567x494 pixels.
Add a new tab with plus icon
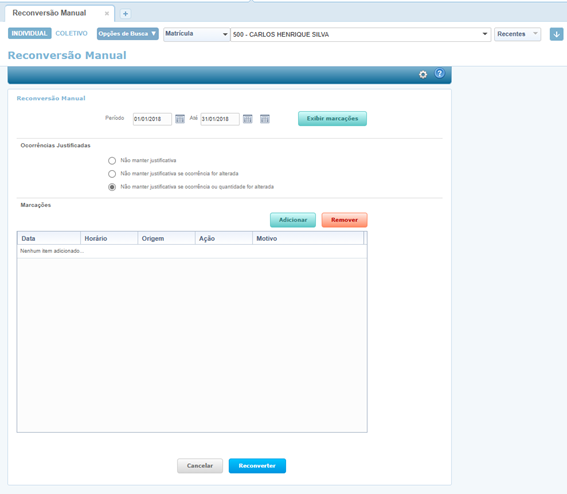(125, 14)
